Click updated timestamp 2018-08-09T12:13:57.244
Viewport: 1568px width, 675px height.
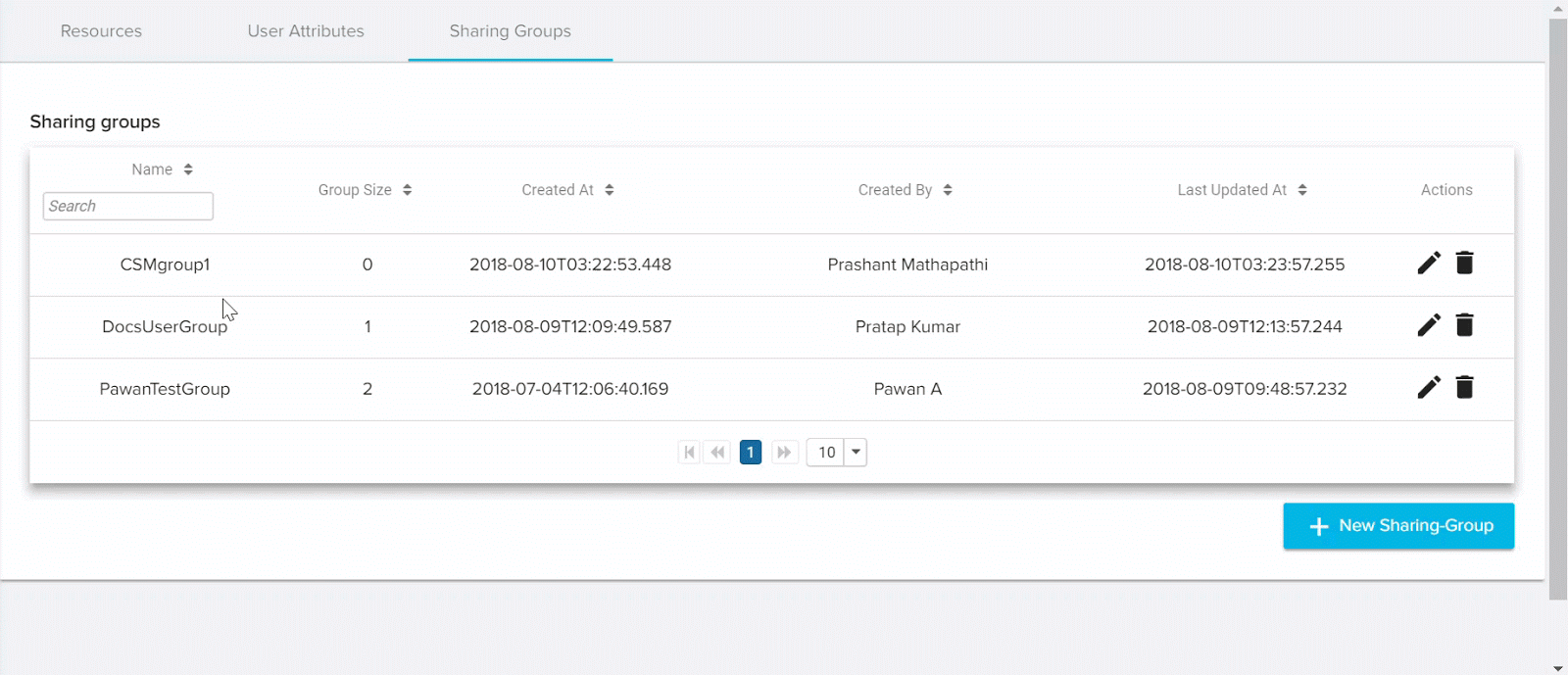(1245, 326)
